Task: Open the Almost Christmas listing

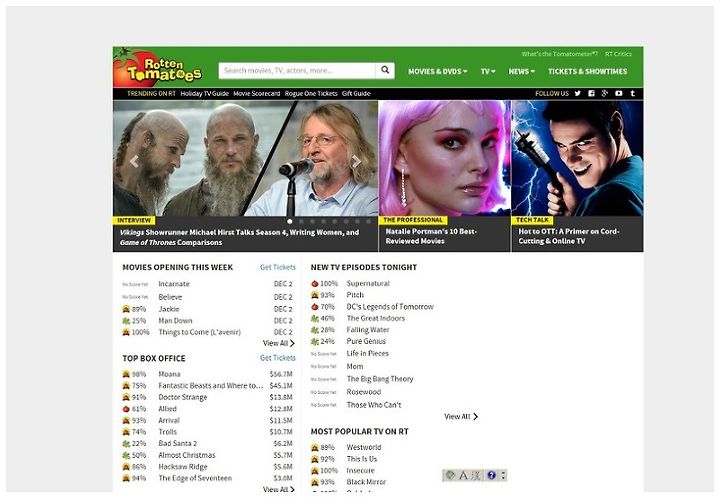Action: pos(186,455)
